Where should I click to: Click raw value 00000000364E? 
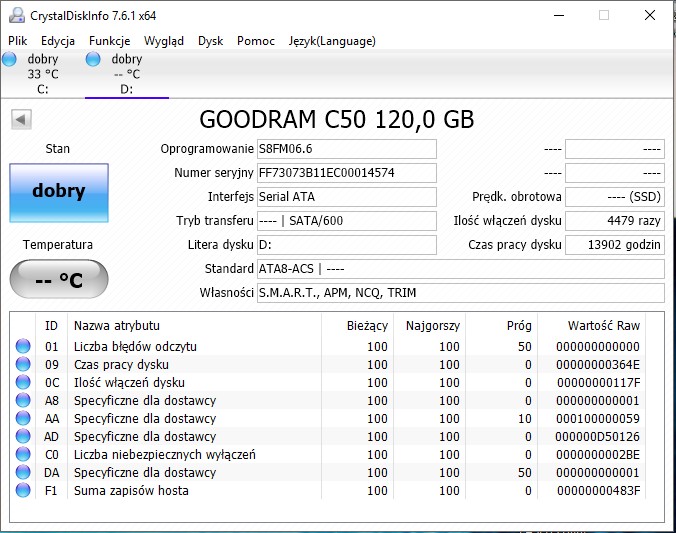[x=598, y=365]
